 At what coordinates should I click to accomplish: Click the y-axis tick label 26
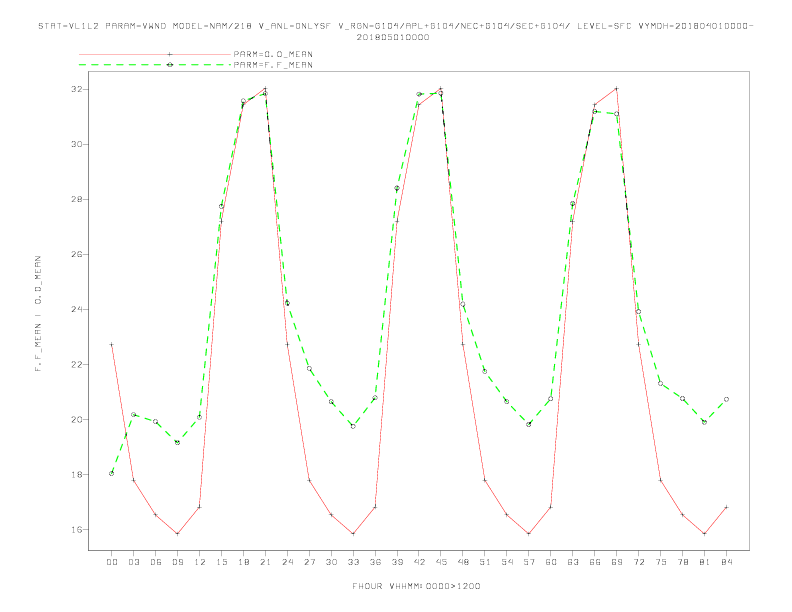click(x=77, y=254)
